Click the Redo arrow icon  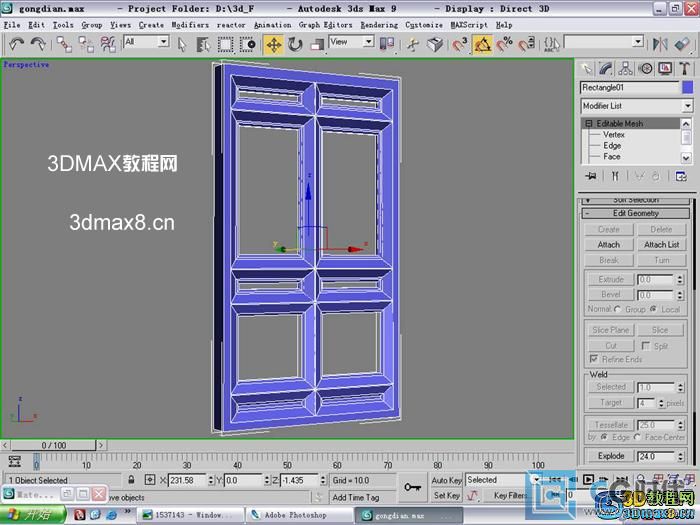38,44
